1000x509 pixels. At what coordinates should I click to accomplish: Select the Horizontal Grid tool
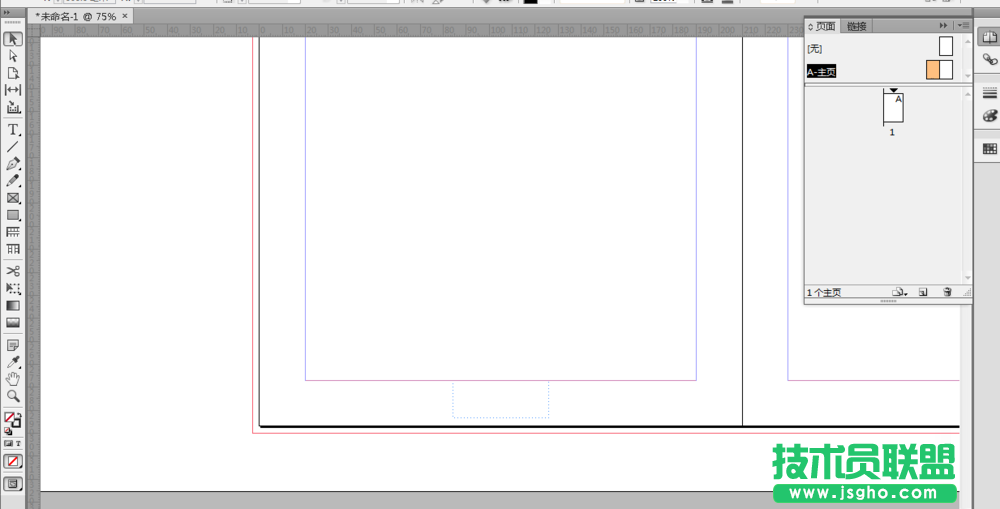pyautogui.click(x=13, y=232)
